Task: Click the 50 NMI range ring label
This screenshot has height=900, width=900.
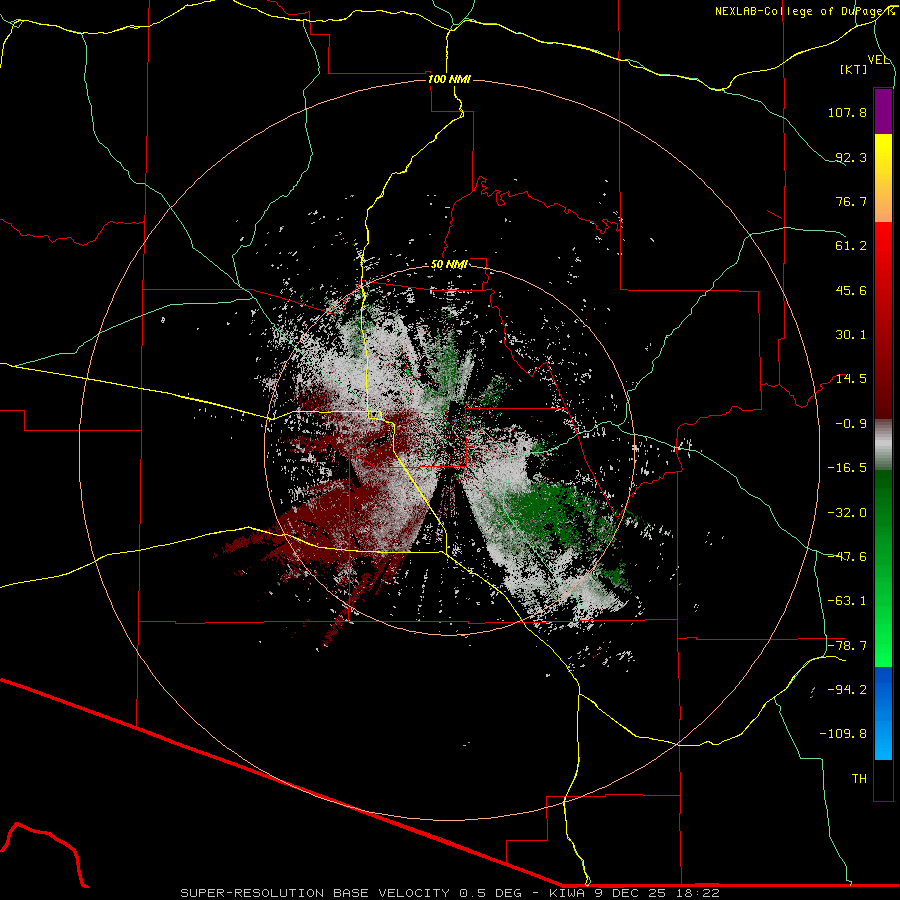Action: (x=449, y=264)
